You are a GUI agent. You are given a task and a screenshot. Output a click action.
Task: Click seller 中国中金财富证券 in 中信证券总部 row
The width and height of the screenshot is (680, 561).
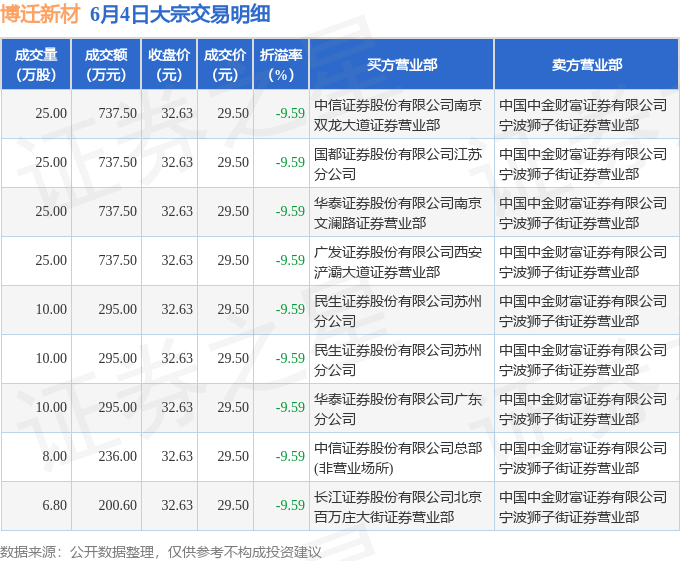583,458
